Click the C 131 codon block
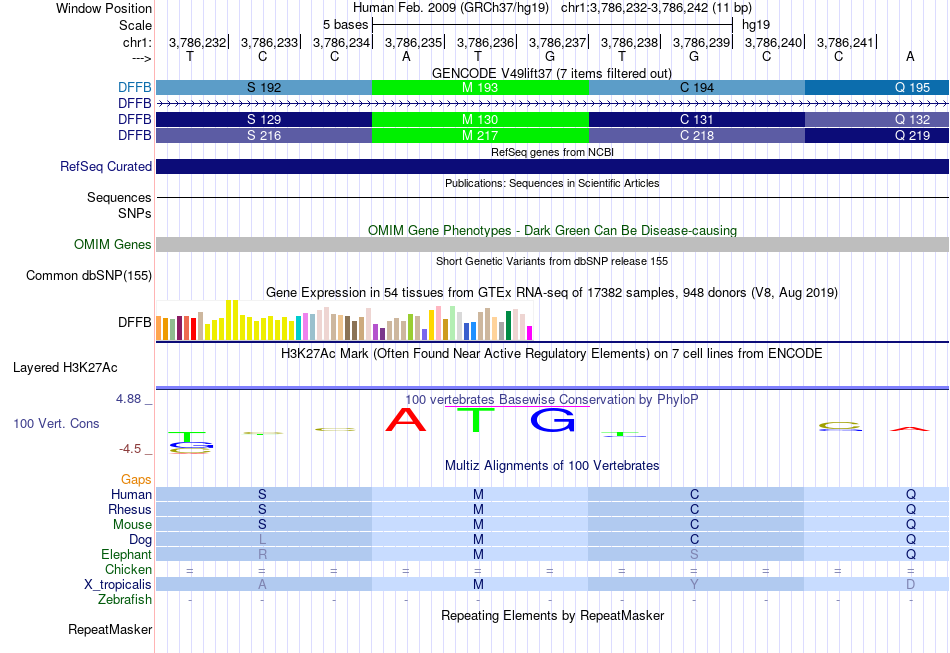Viewport: 950px width, 653px height. click(x=697, y=119)
